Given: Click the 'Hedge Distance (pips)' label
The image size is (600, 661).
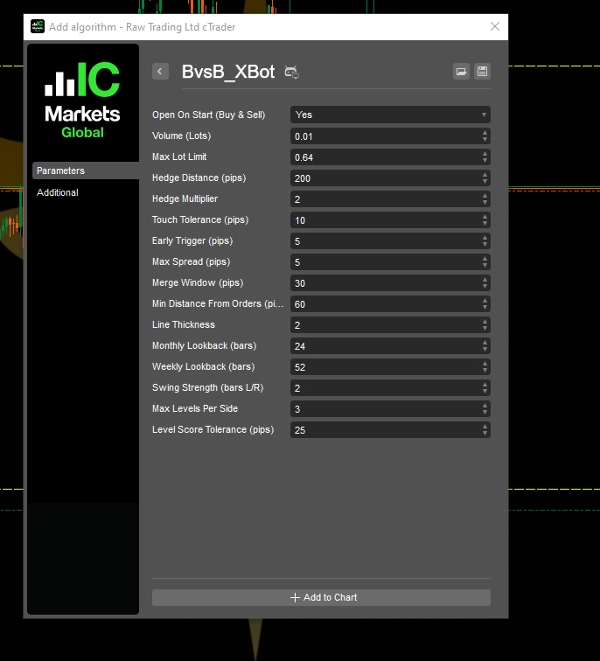Looking at the screenshot, I should (x=199, y=178).
